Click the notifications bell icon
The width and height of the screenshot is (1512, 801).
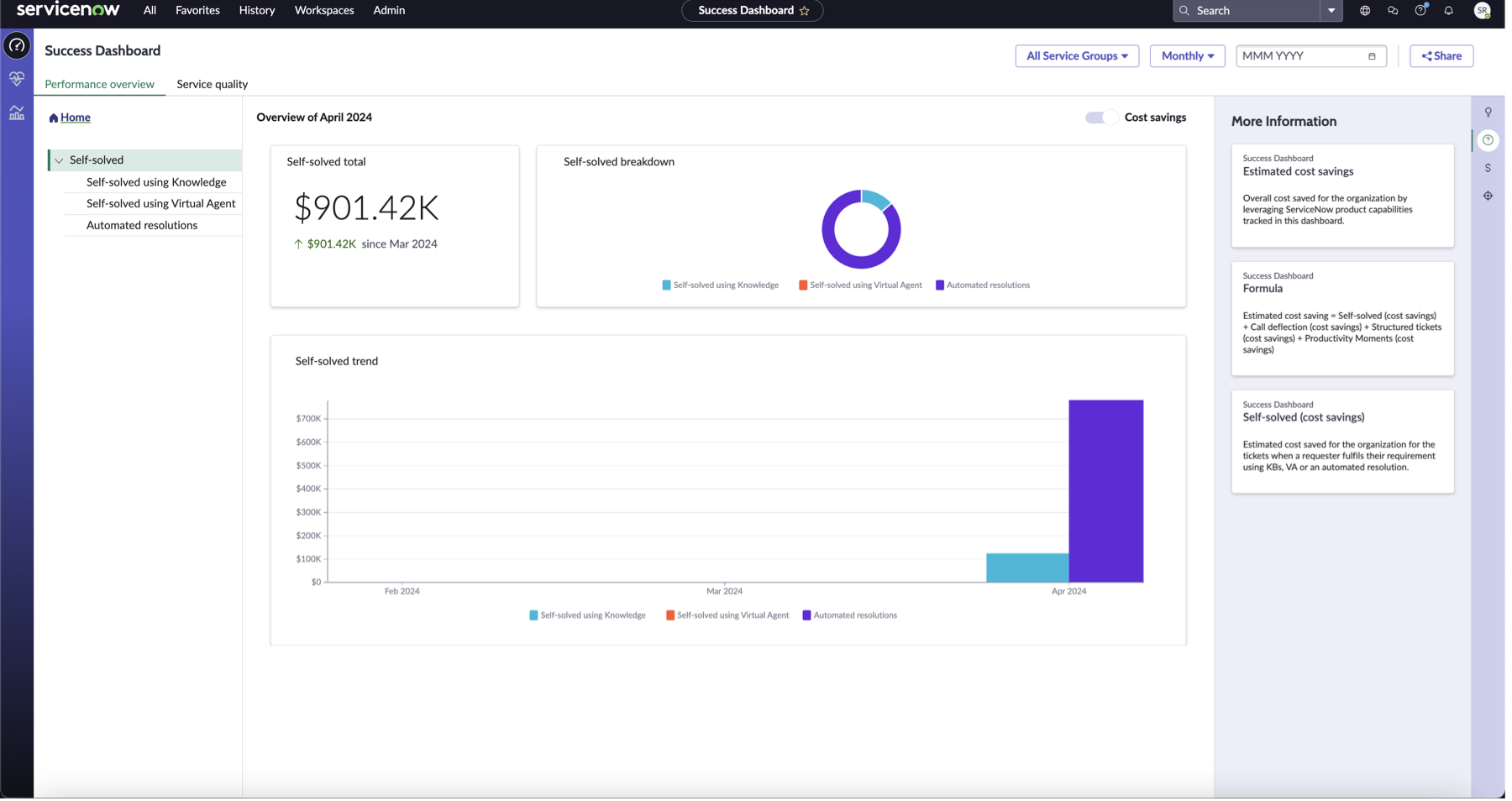click(1449, 11)
